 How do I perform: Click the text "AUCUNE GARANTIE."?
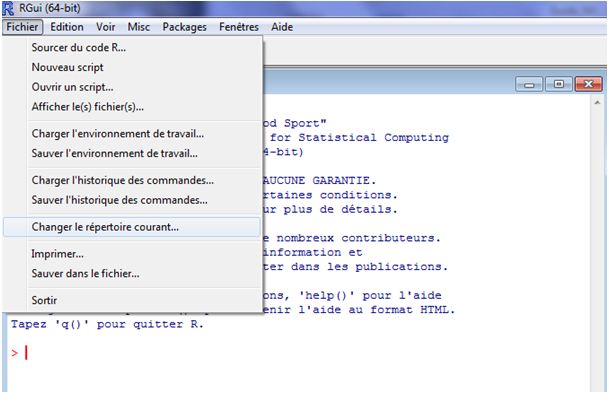tap(320, 181)
